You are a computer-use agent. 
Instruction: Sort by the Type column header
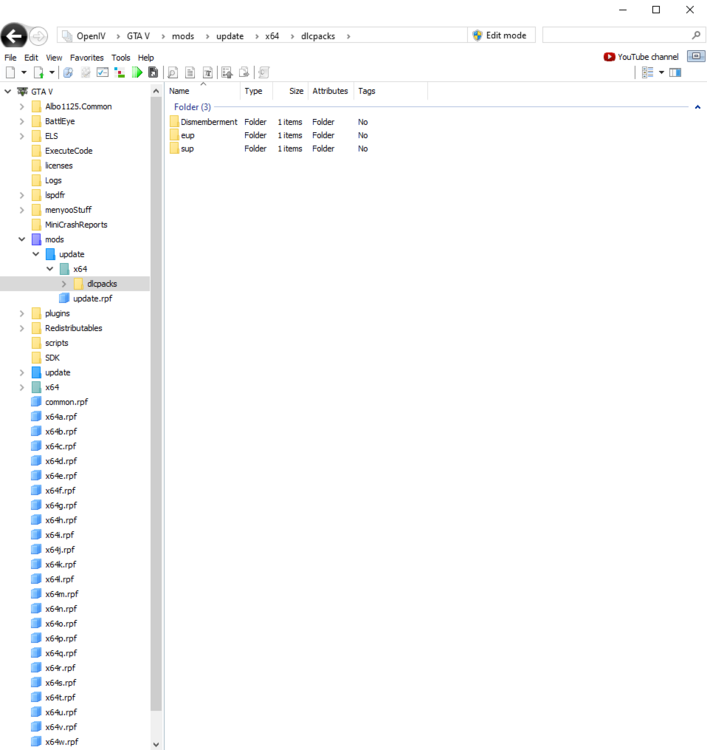pos(256,91)
